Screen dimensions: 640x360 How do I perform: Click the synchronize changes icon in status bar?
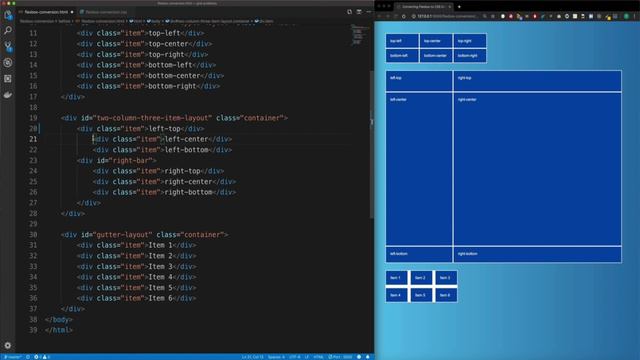click(28, 357)
